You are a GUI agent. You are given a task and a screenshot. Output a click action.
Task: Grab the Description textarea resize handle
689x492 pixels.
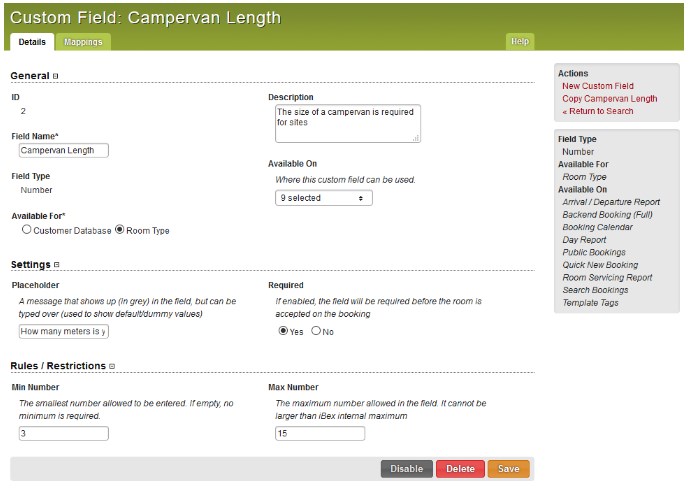tap(416, 138)
